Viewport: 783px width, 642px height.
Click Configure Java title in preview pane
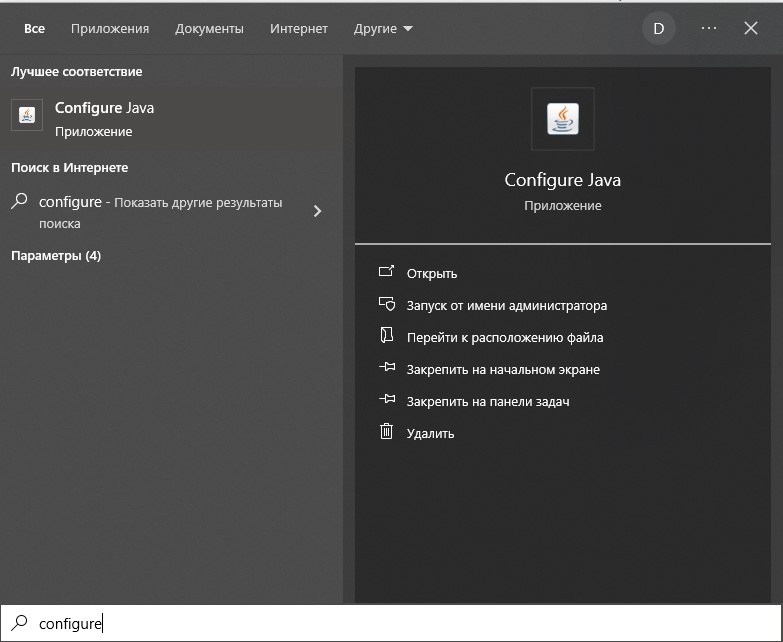563,180
